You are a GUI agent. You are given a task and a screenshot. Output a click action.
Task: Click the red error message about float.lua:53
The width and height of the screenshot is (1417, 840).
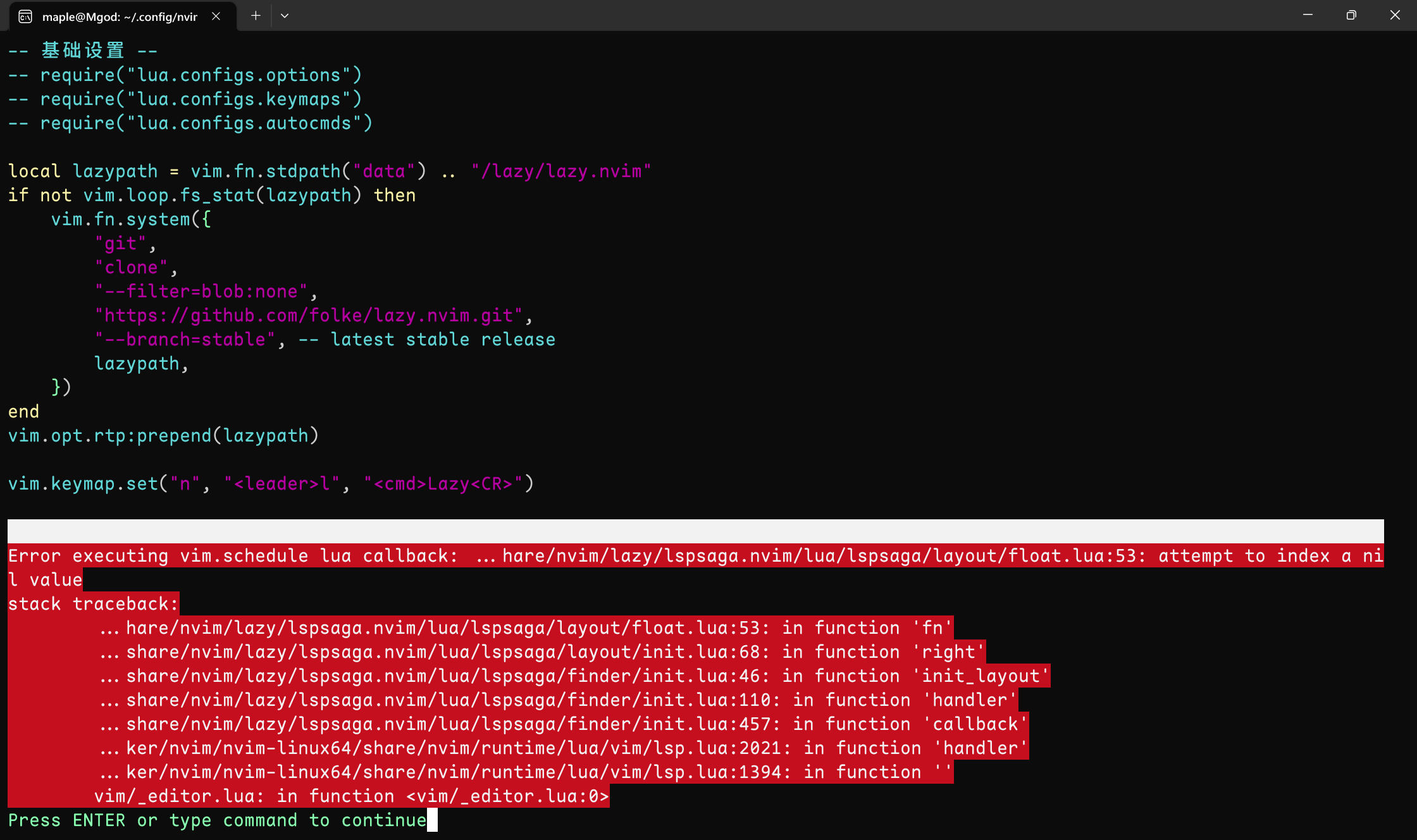click(696, 555)
